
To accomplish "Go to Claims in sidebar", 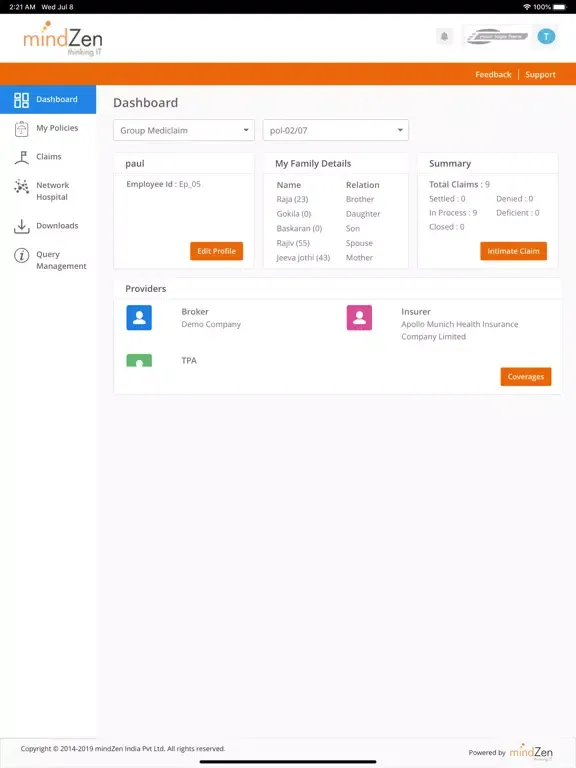I will point(48,157).
